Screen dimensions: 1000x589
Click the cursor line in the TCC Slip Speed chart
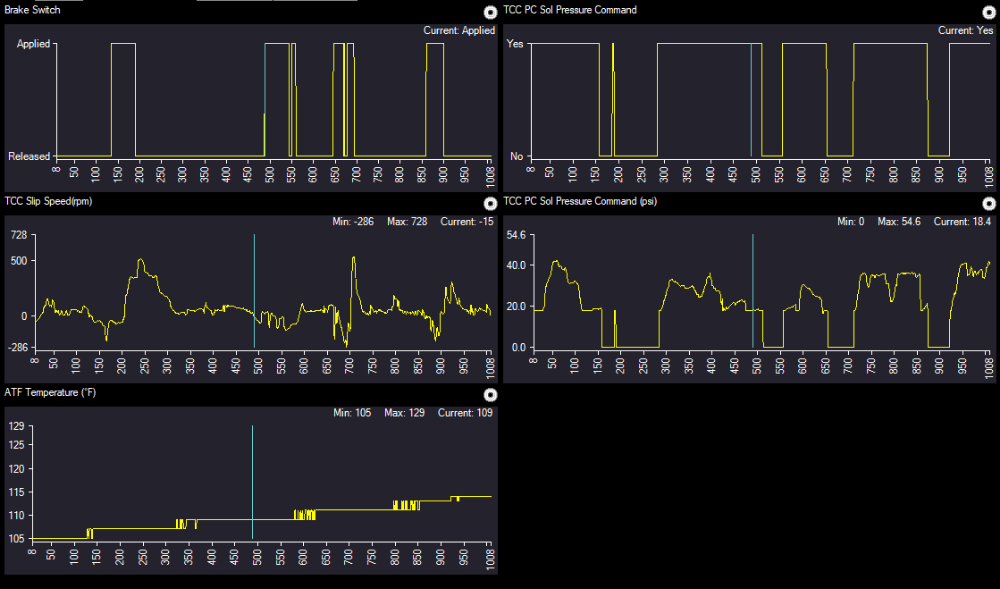pyautogui.click(x=254, y=290)
